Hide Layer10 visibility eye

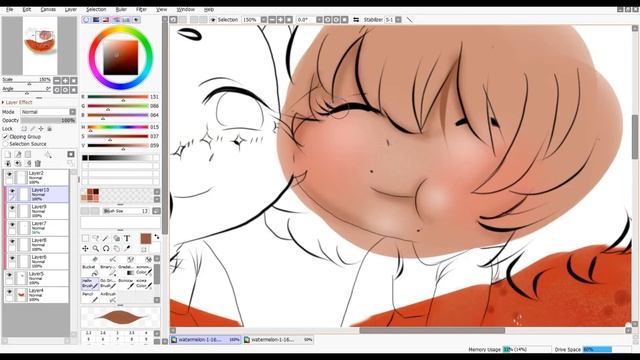12,191
